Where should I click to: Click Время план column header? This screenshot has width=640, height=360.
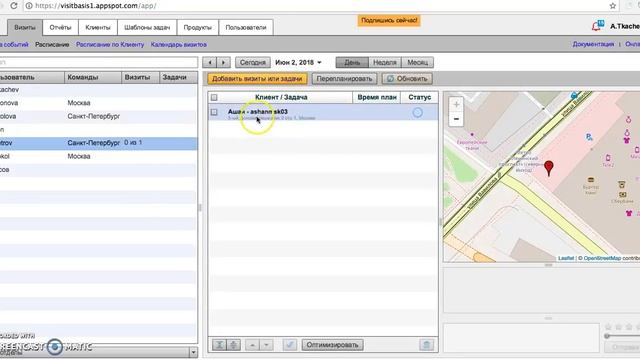[x=376, y=97]
